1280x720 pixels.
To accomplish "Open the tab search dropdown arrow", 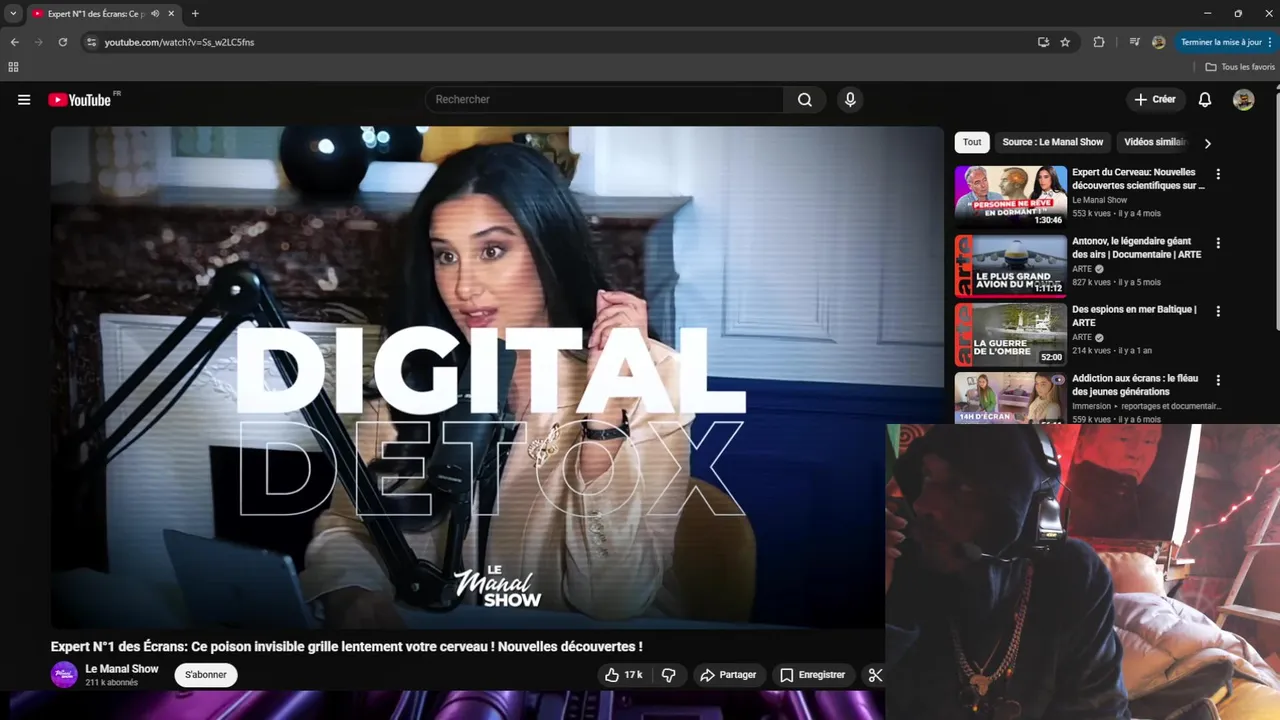I will click(x=13, y=14).
